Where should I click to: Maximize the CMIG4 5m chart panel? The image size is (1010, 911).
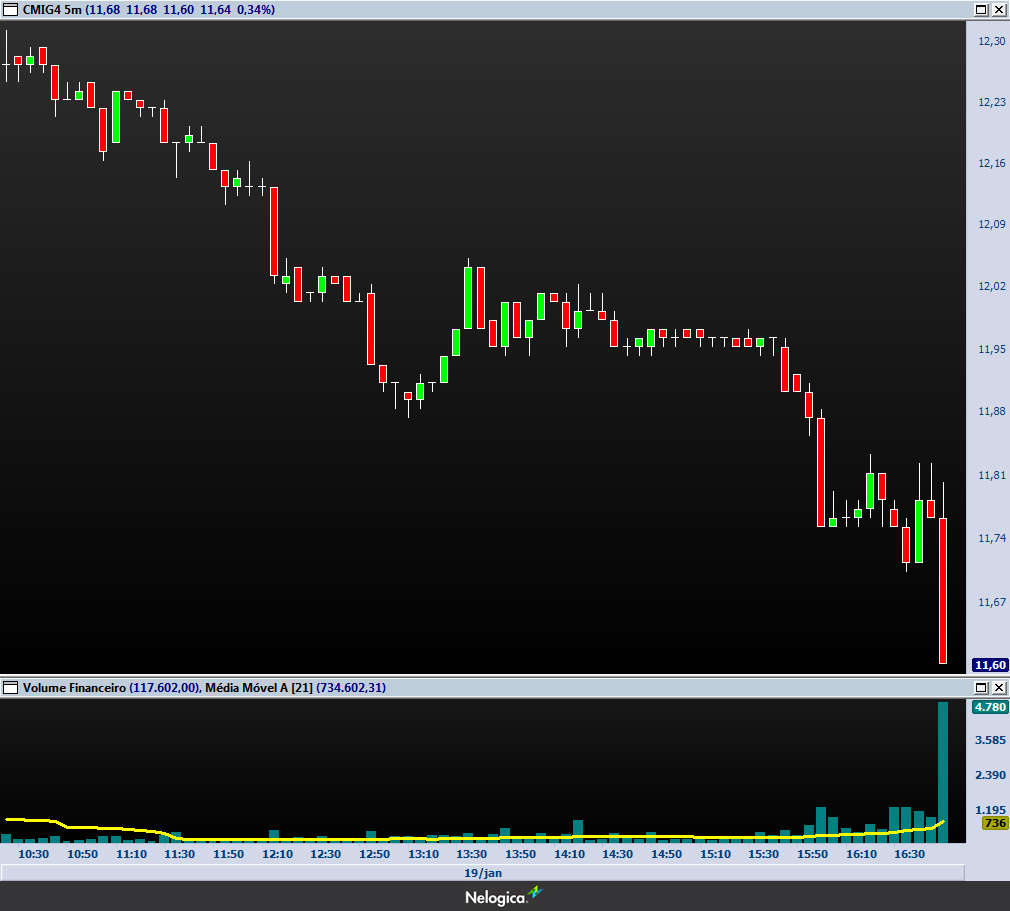[980, 9]
